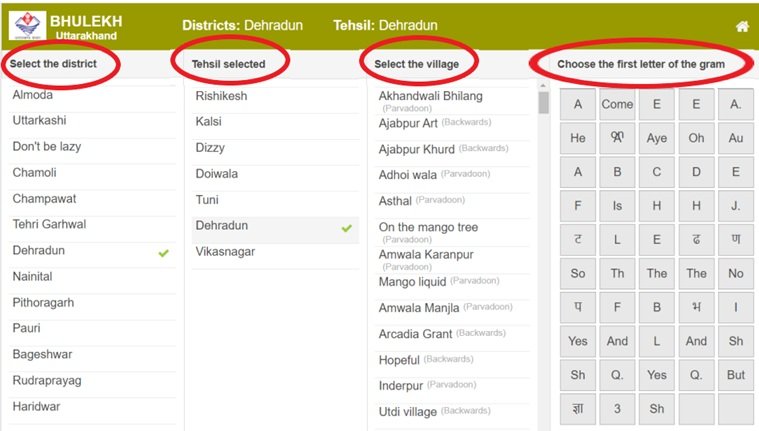This screenshot has height=431, width=759.
Task: Choose Almoda from the district list
Action: 33,95
